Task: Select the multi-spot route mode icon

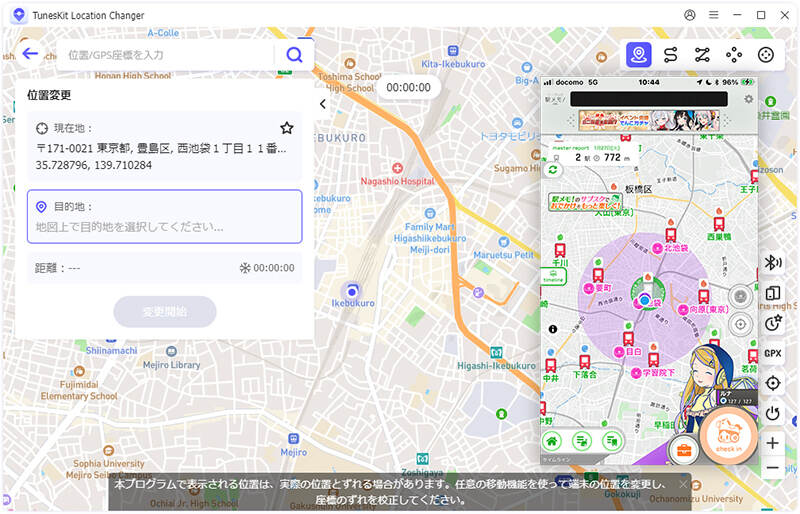Action: pos(702,55)
